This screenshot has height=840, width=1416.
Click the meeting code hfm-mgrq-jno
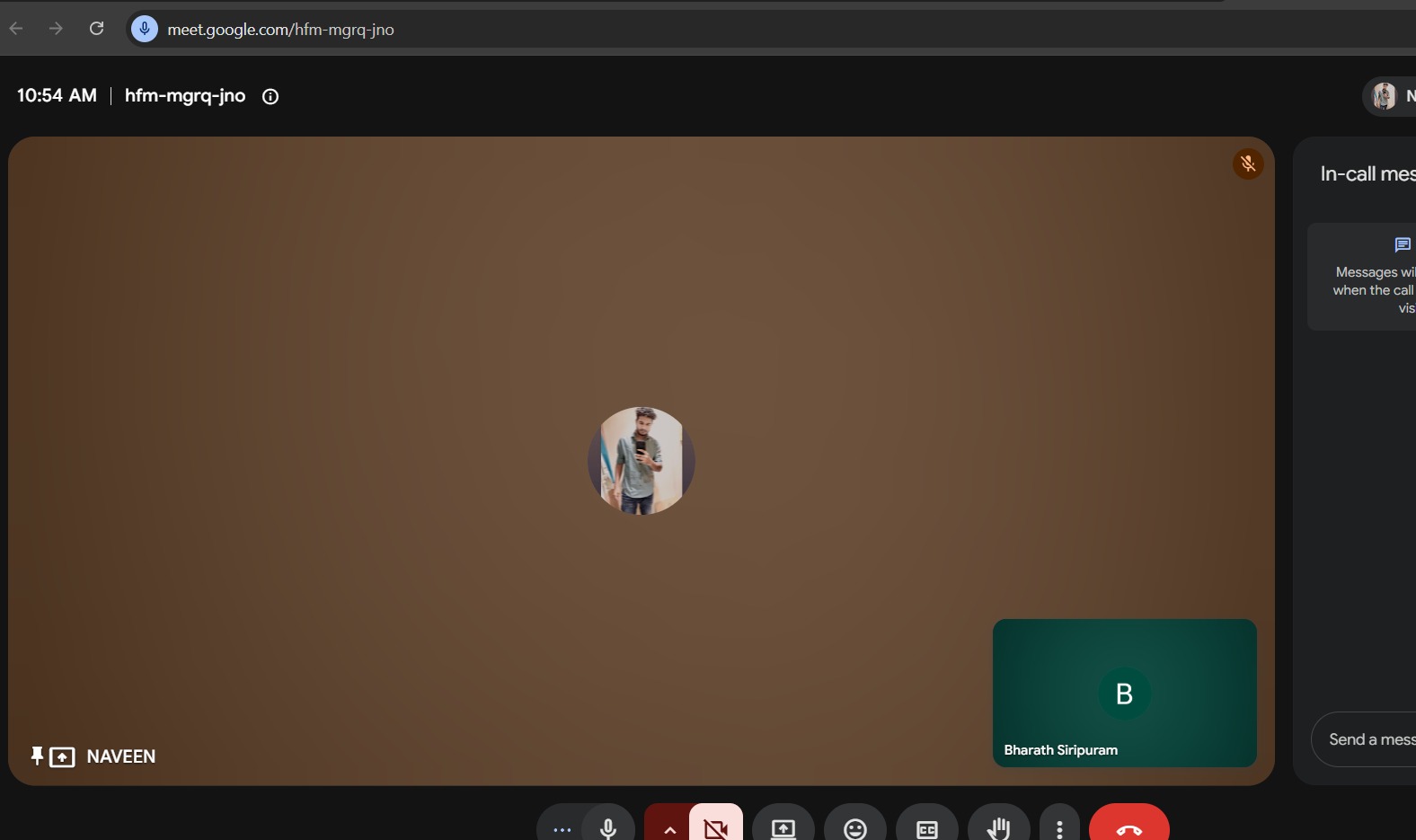(185, 95)
